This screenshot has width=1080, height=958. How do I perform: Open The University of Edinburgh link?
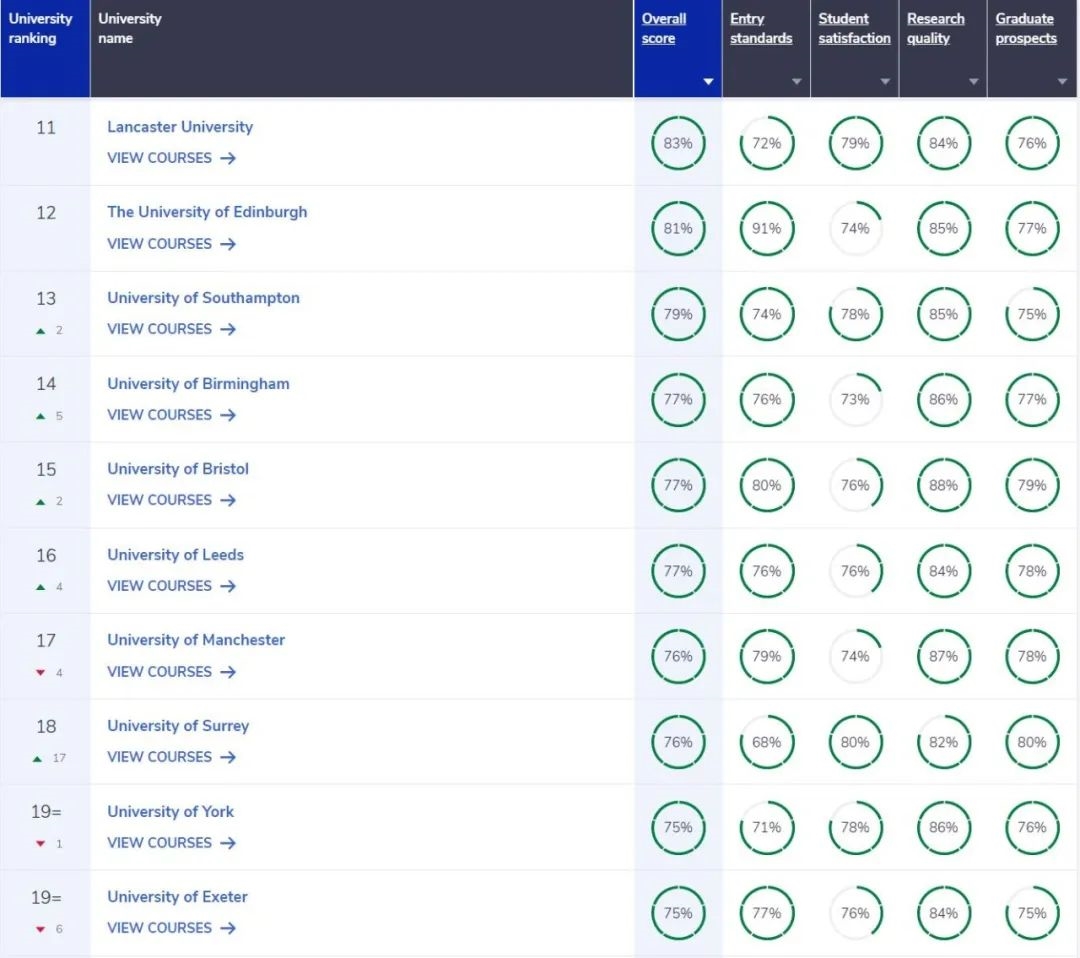coord(207,212)
